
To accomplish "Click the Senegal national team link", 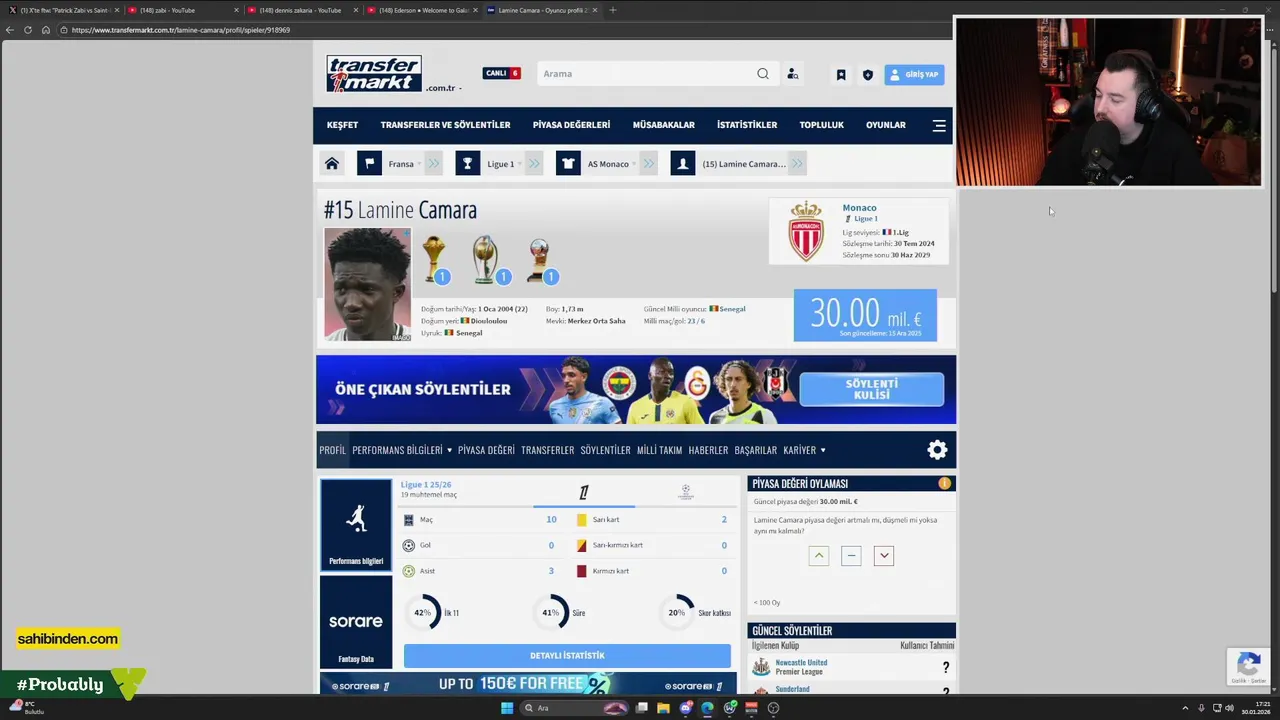I will [732, 309].
